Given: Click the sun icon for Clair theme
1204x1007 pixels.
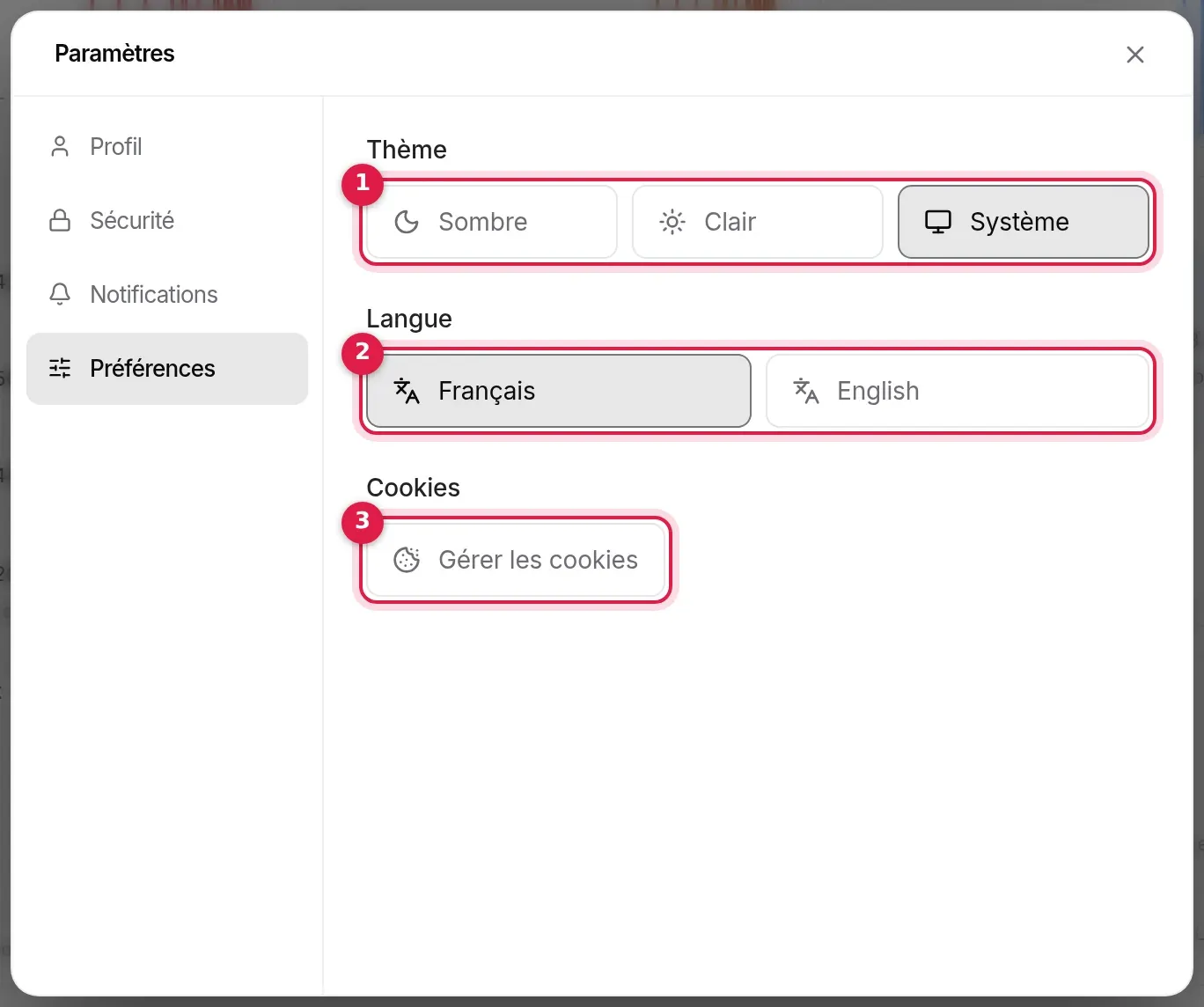Looking at the screenshot, I should (672, 222).
